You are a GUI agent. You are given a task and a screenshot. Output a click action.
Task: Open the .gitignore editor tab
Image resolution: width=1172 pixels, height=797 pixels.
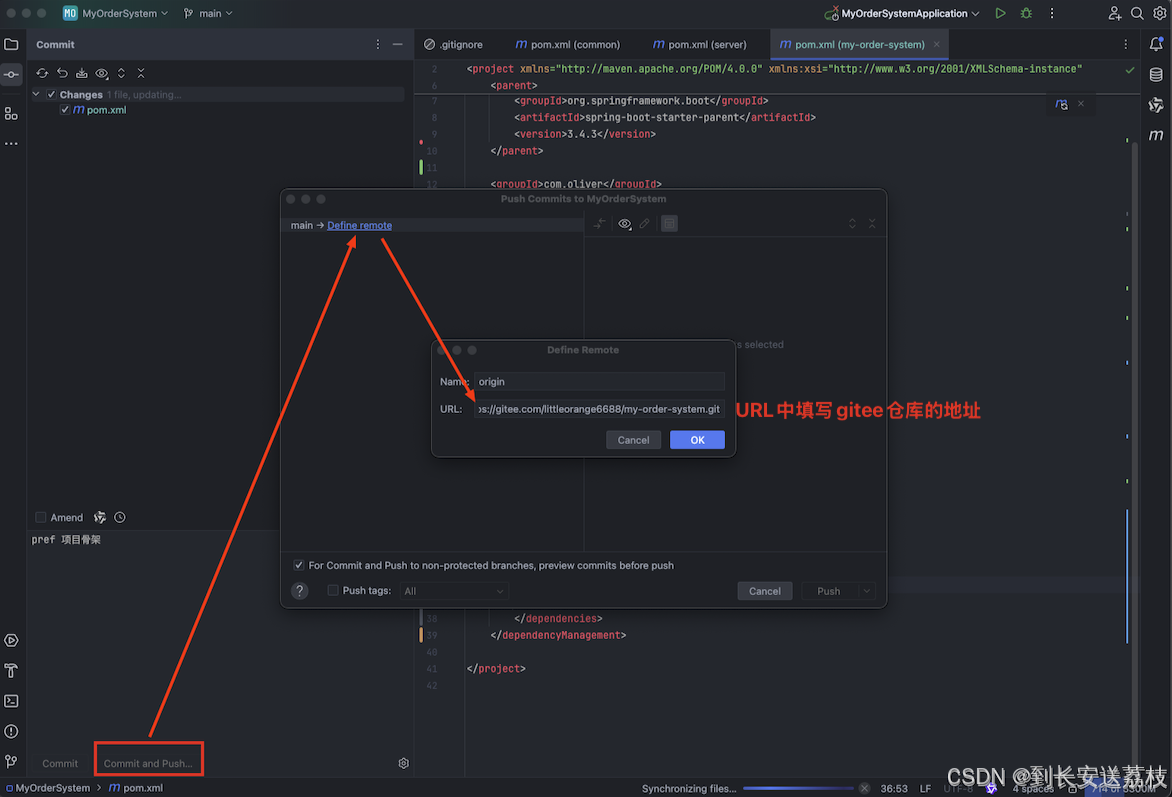461,44
